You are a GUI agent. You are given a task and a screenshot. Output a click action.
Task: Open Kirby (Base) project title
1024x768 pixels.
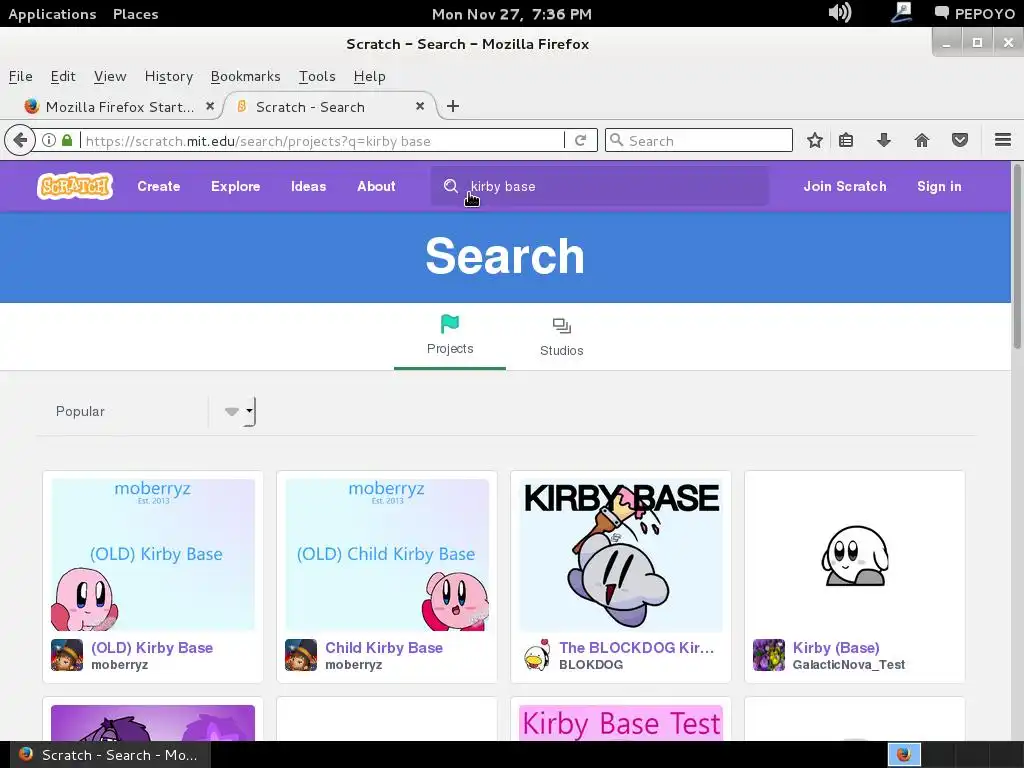coord(836,648)
